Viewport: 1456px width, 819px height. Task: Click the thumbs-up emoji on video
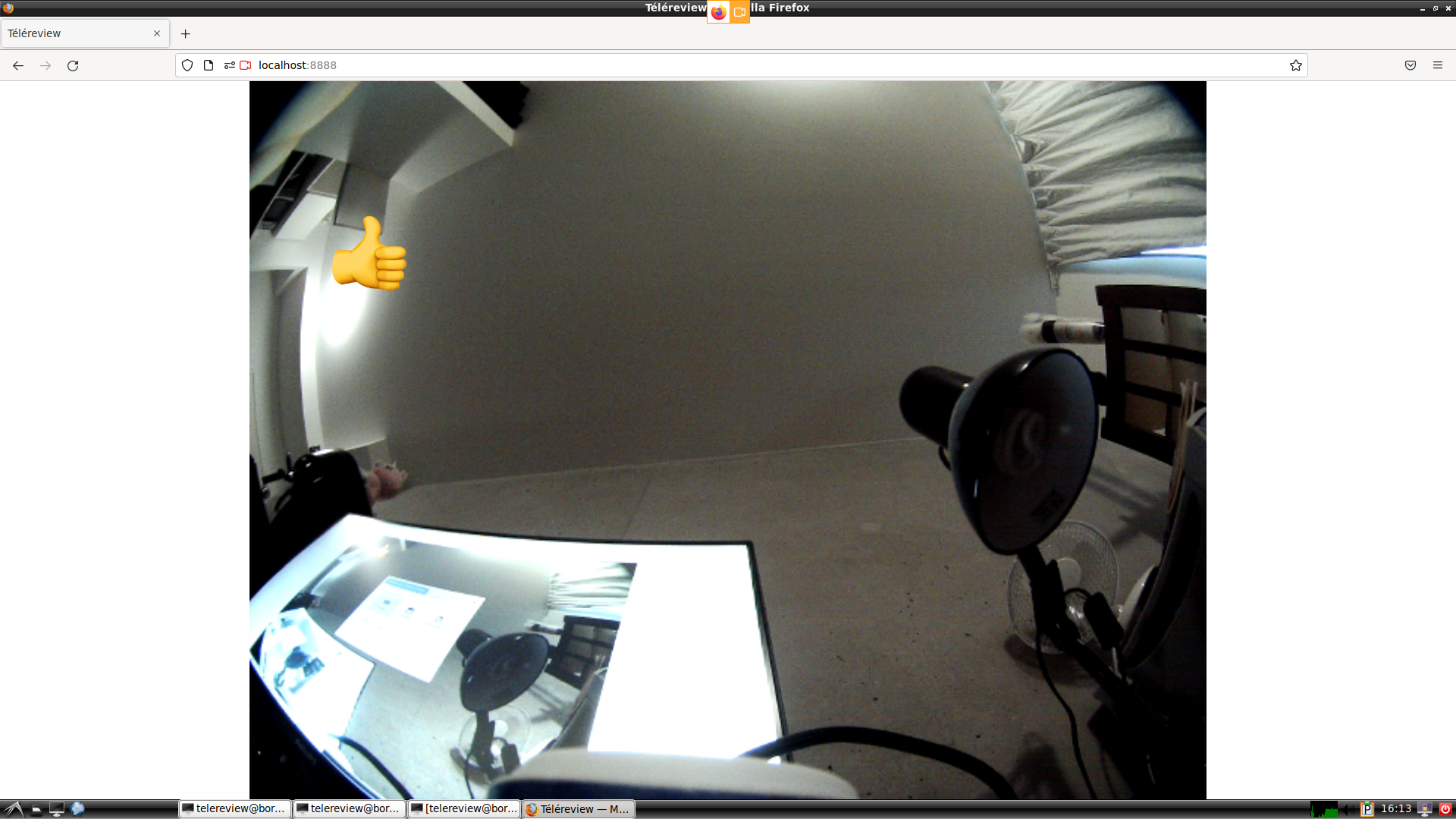point(369,254)
